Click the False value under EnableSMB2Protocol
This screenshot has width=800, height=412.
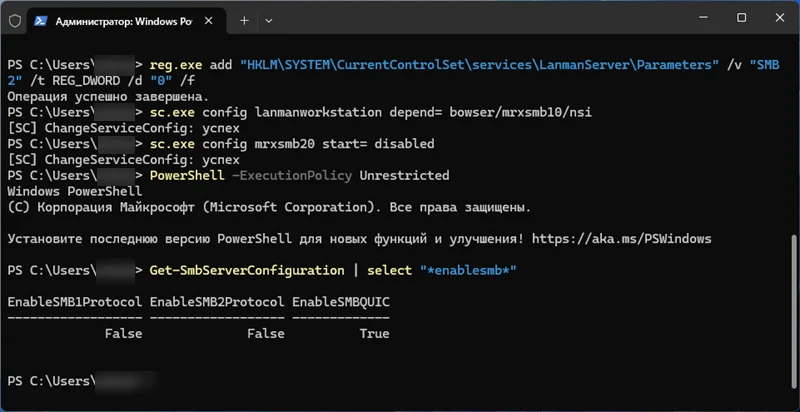[266, 333]
